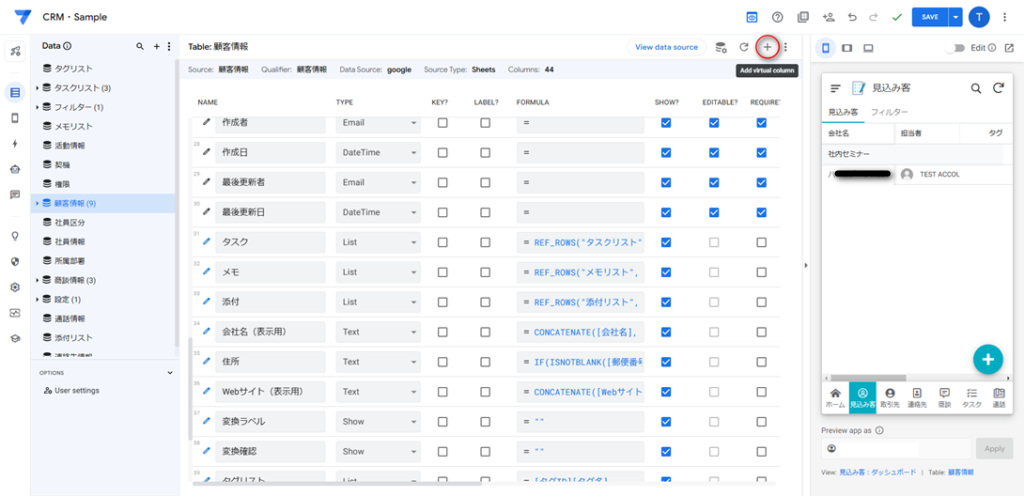
Task: Check the KEY? checkbox for 作成日
Action: click(442, 152)
